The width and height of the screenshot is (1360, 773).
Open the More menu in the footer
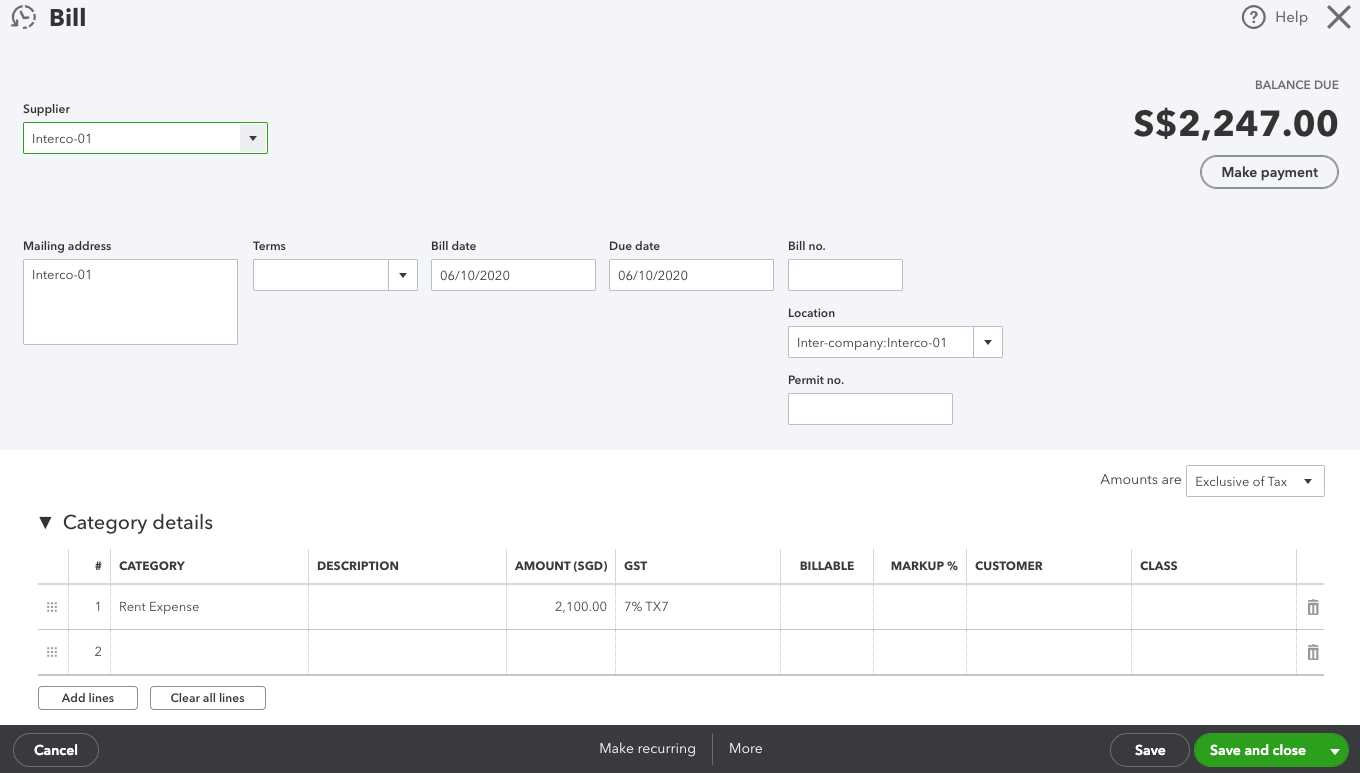pos(746,748)
